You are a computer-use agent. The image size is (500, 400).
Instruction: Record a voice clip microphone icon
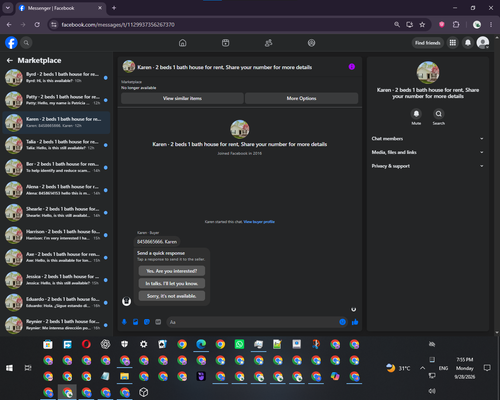[124, 322]
